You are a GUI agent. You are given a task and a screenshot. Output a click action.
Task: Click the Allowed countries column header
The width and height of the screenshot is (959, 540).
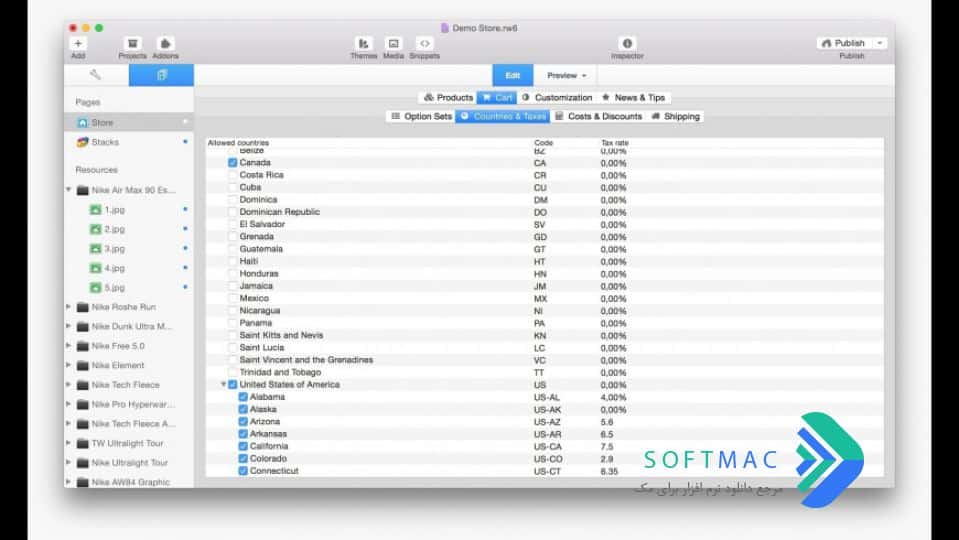(239, 142)
